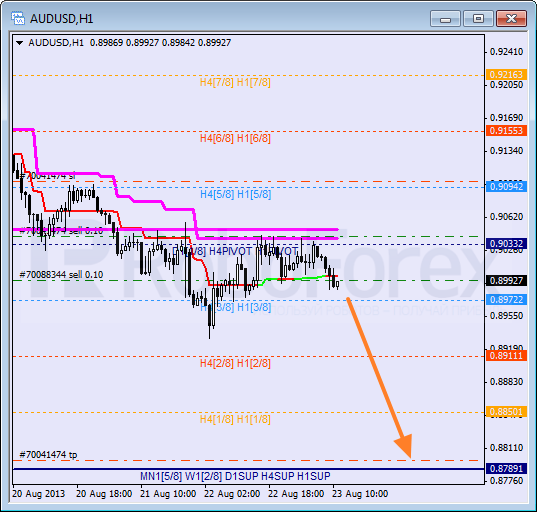Image resolution: width=537 pixels, height=512 pixels.
Task: Click the 22 Aug 02:00 time marker
Action: pyautogui.click(x=232, y=494)
